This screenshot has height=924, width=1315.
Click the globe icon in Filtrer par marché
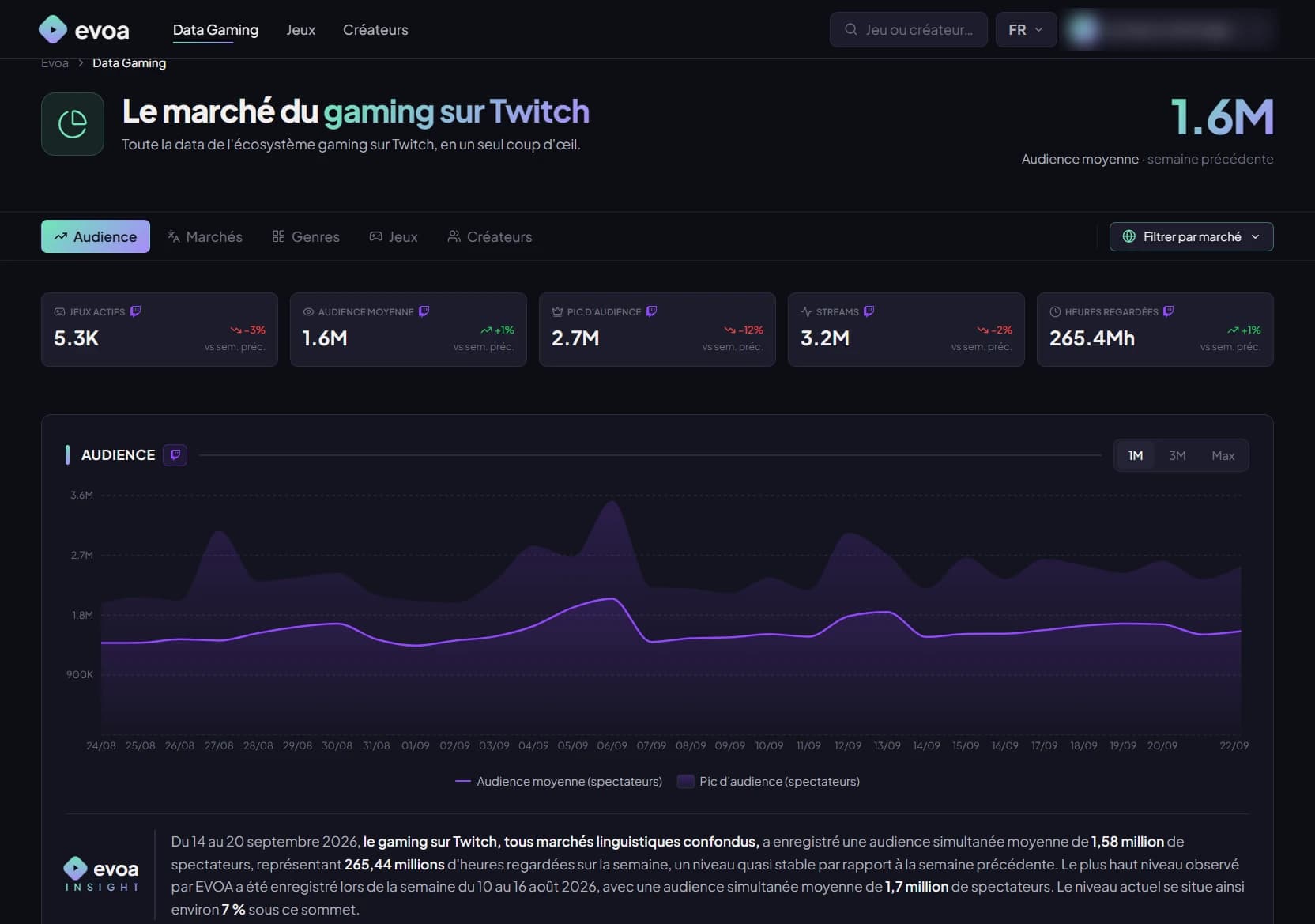[x=1129, y=236]
